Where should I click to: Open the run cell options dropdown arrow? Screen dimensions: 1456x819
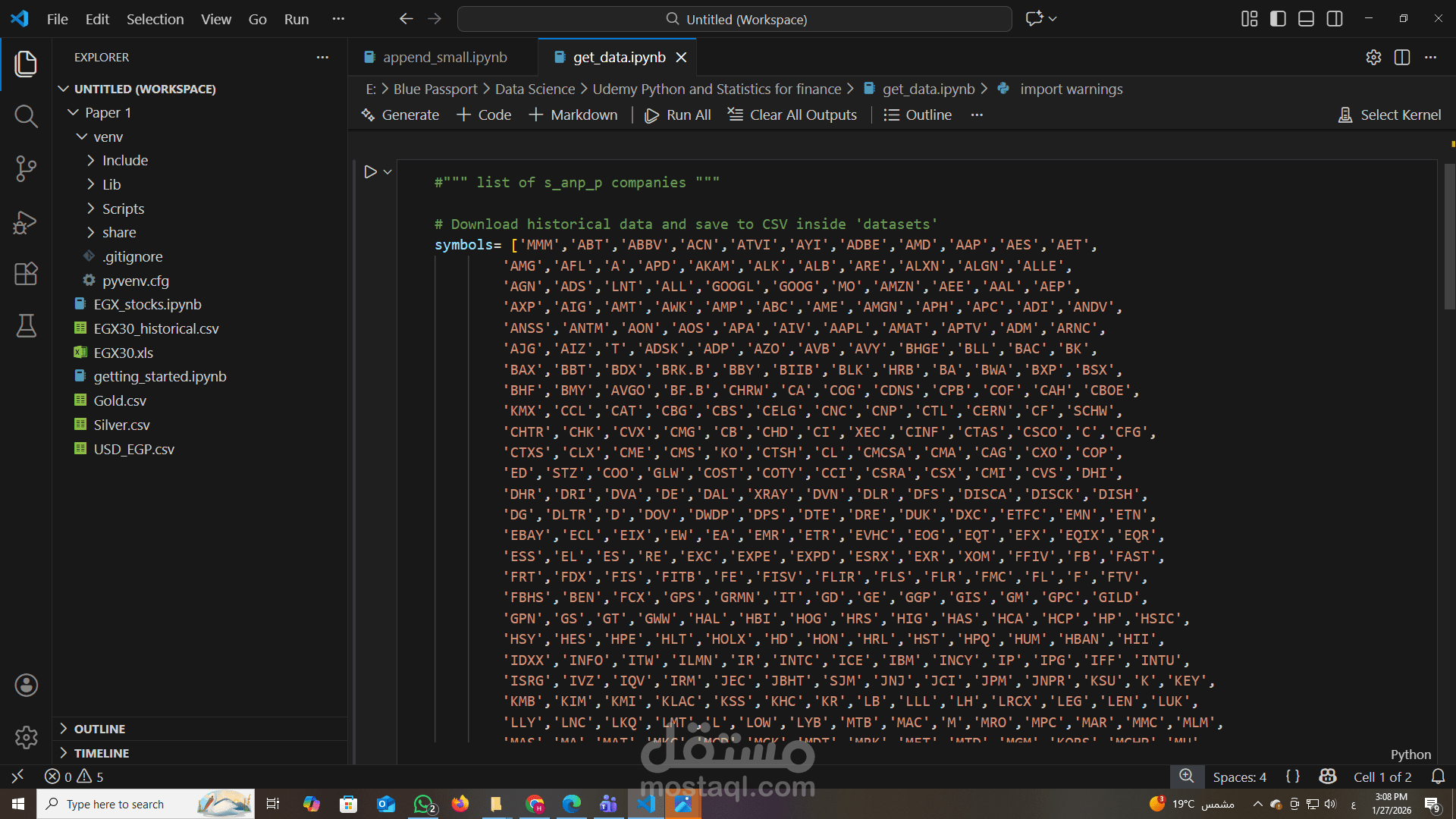point(388,172)
